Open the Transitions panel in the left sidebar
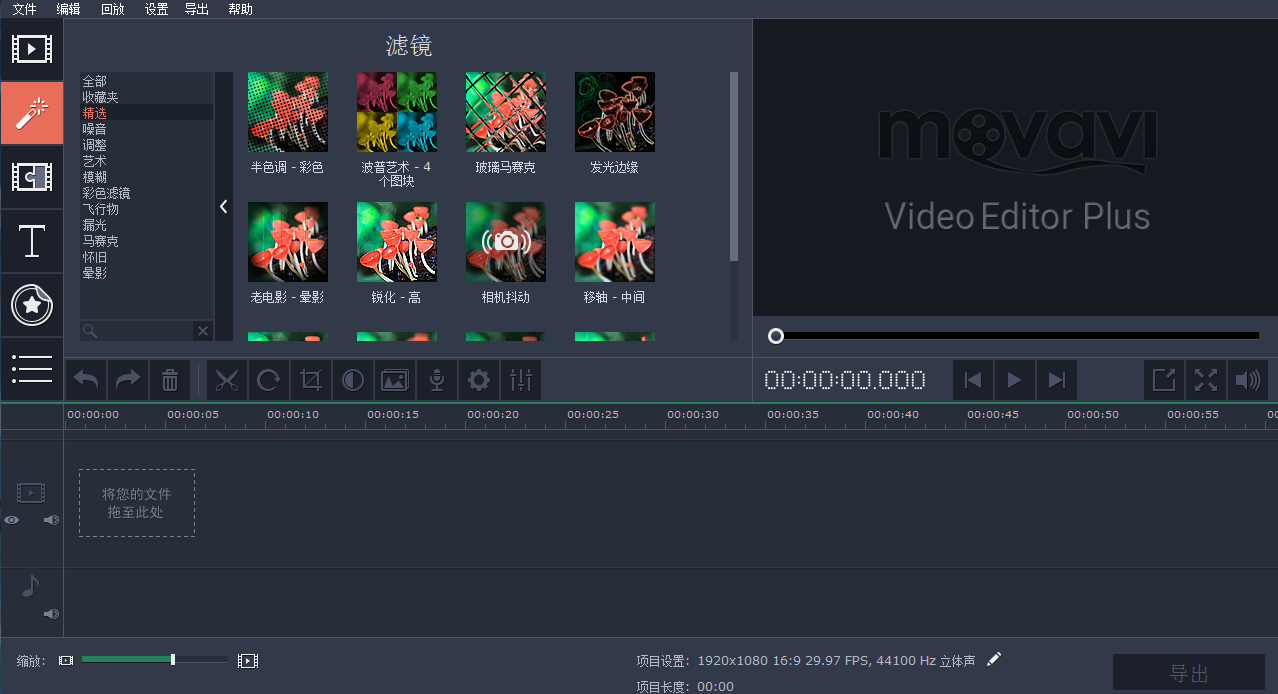Screen dimensions: 1278x694 (31, 177)
